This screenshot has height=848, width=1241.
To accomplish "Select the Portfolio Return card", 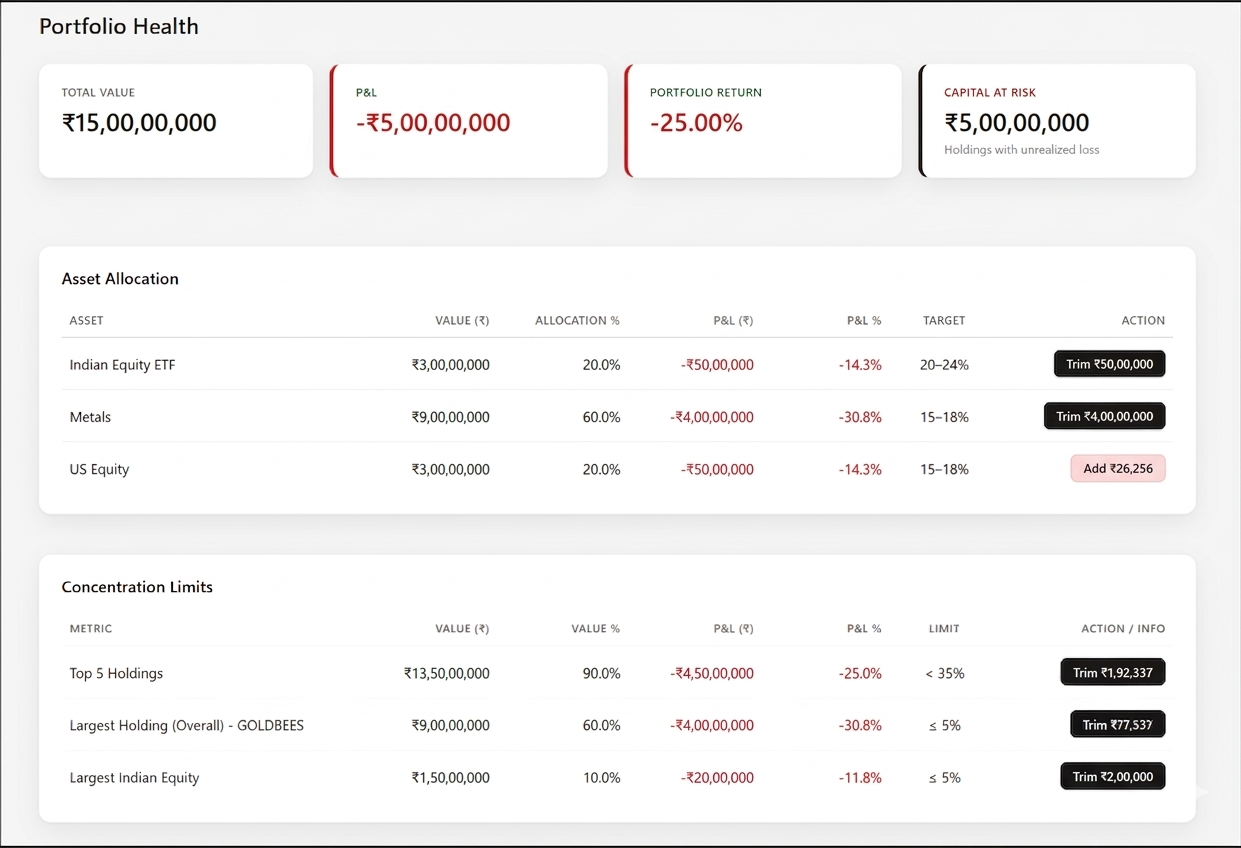I will tap(763, 121).
